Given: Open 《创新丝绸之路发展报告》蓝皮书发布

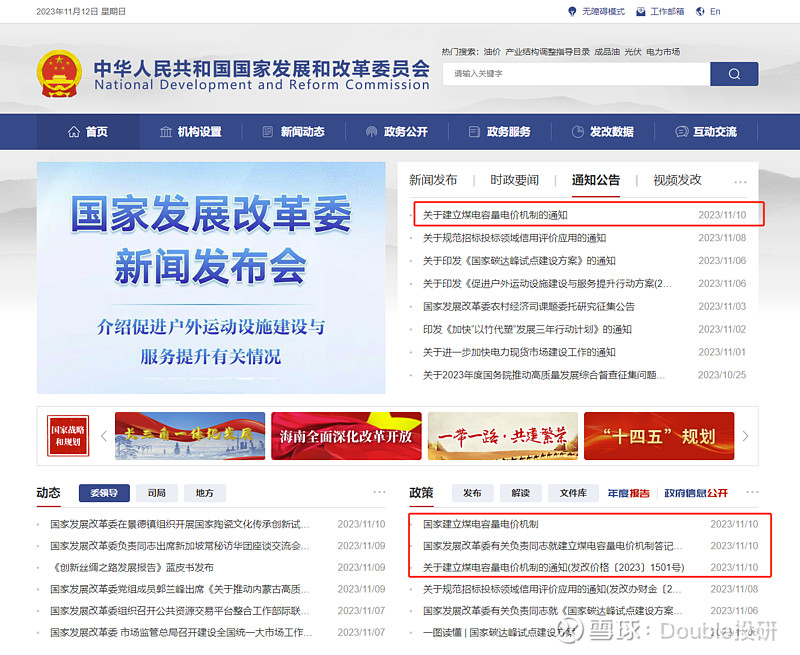Looking at the screenshot, I should [132, 568].
